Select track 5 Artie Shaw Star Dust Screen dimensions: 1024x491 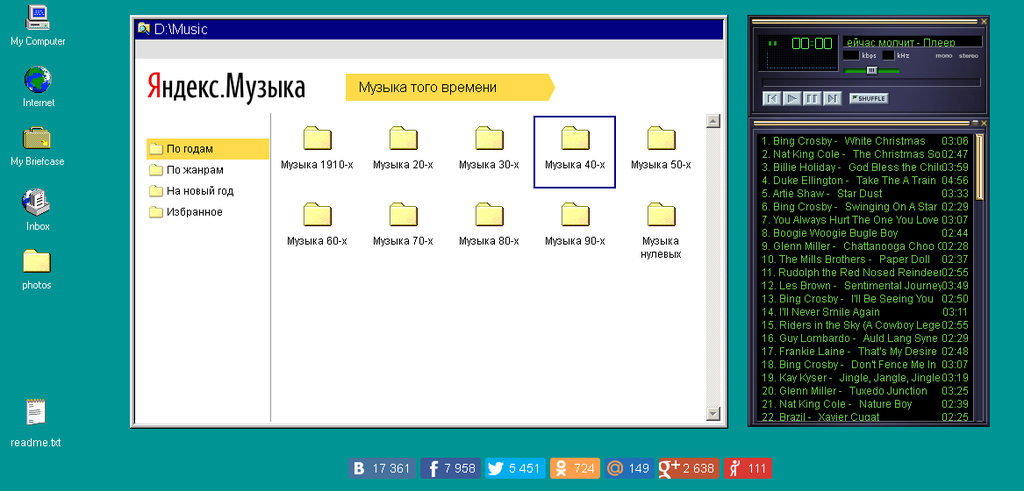point(865,193)
